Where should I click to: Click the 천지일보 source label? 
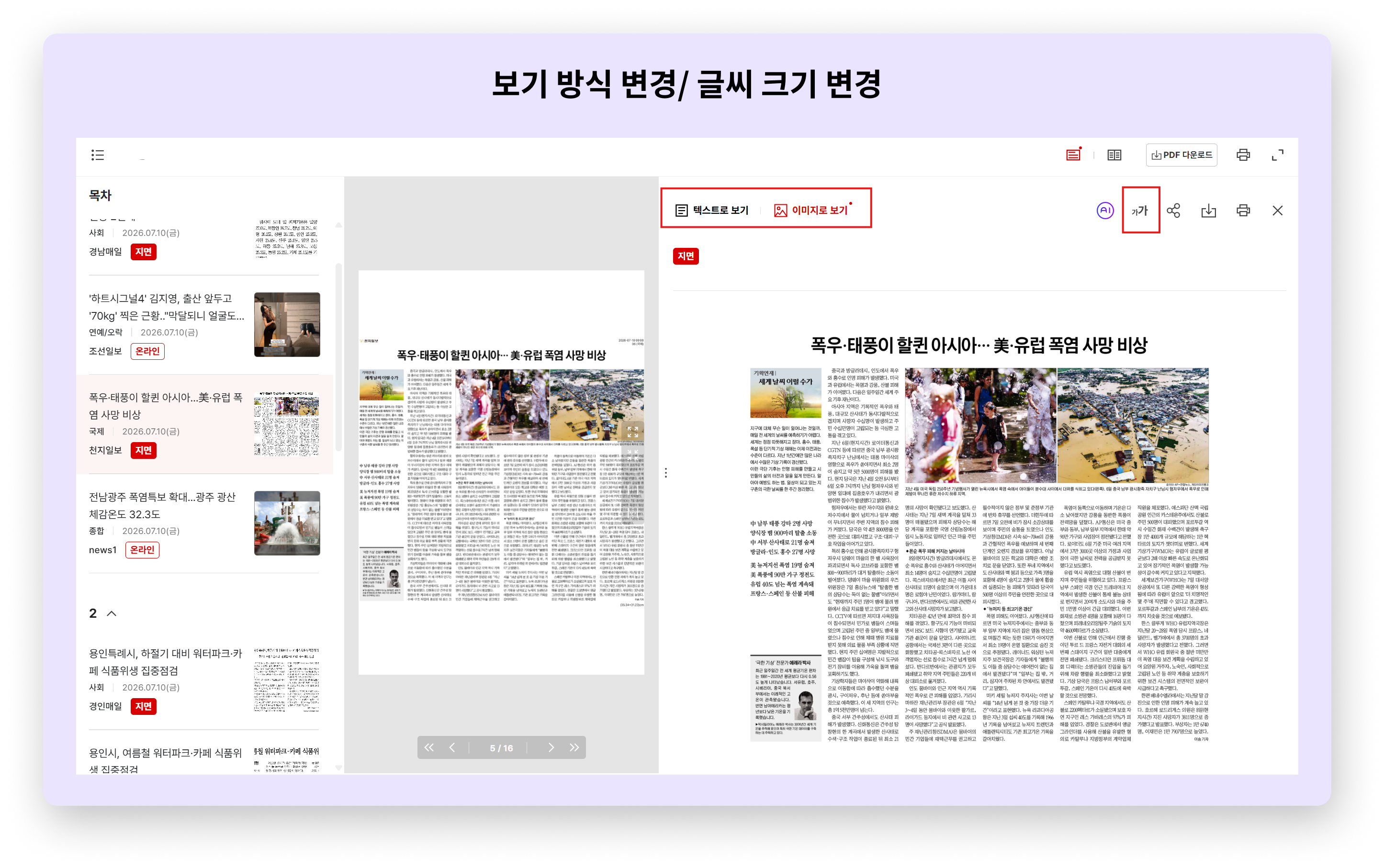coord(105,450)
